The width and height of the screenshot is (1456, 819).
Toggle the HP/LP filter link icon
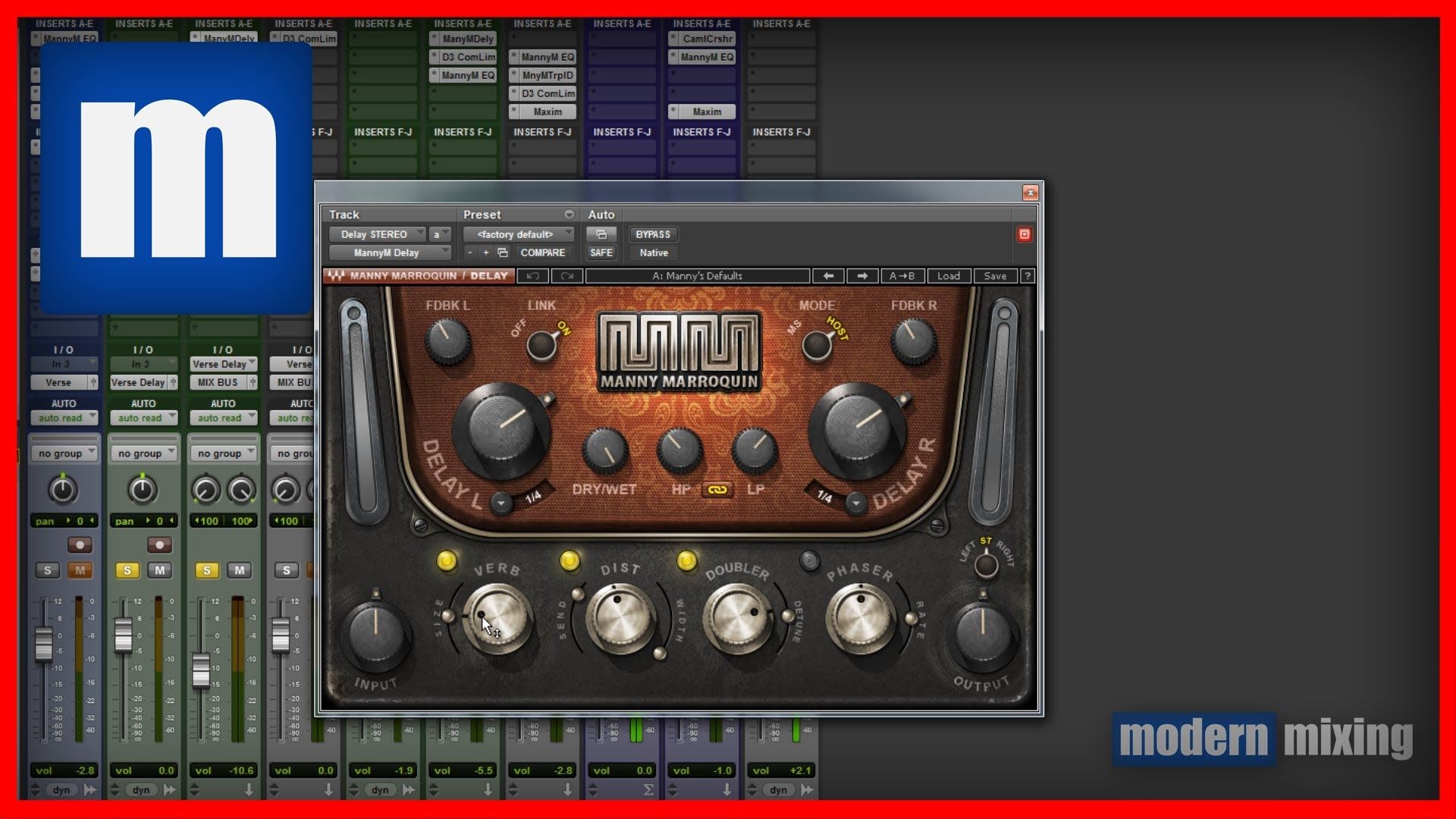coord(717,490)
